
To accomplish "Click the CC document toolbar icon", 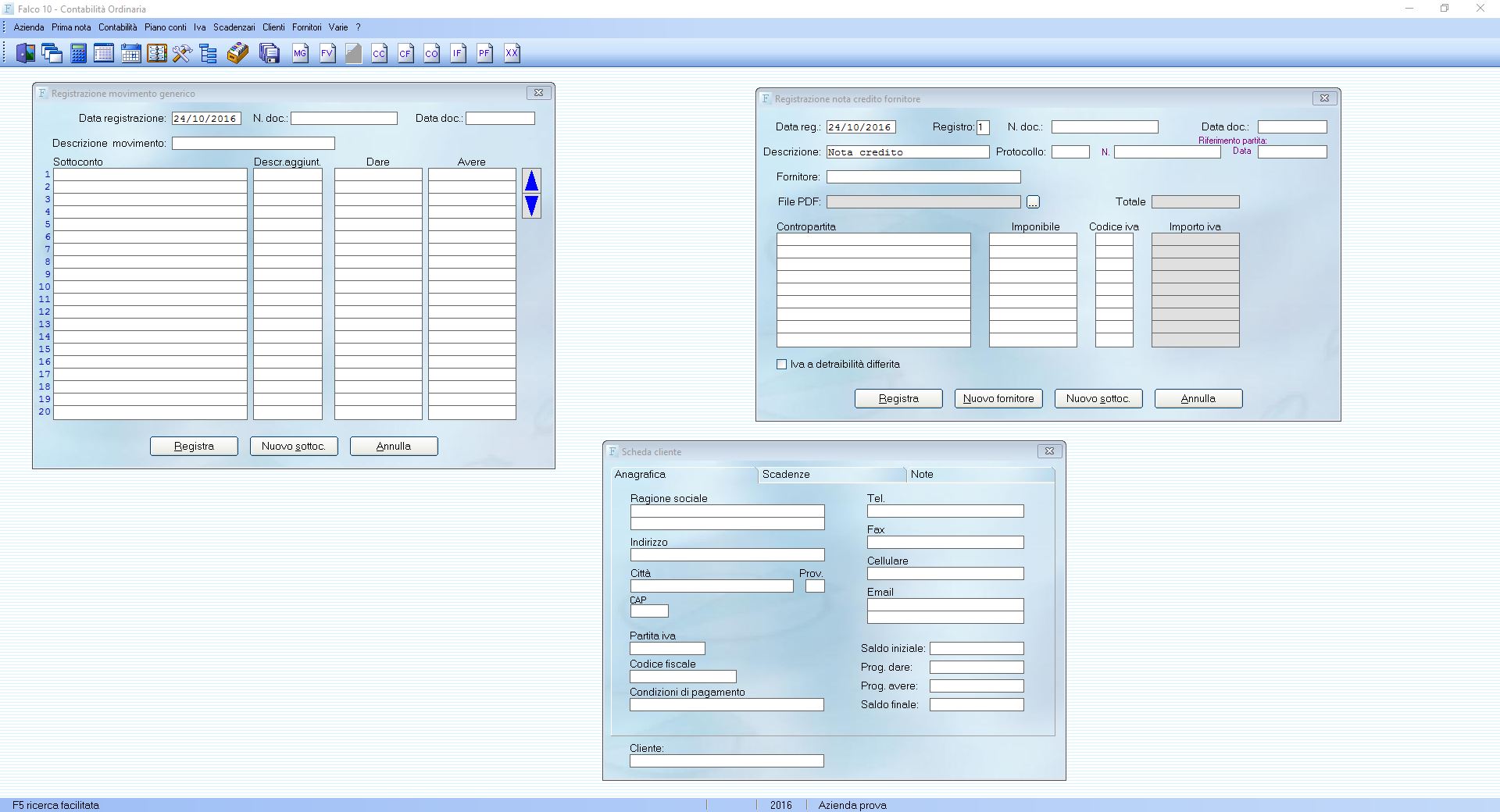I will coord(380,53).
